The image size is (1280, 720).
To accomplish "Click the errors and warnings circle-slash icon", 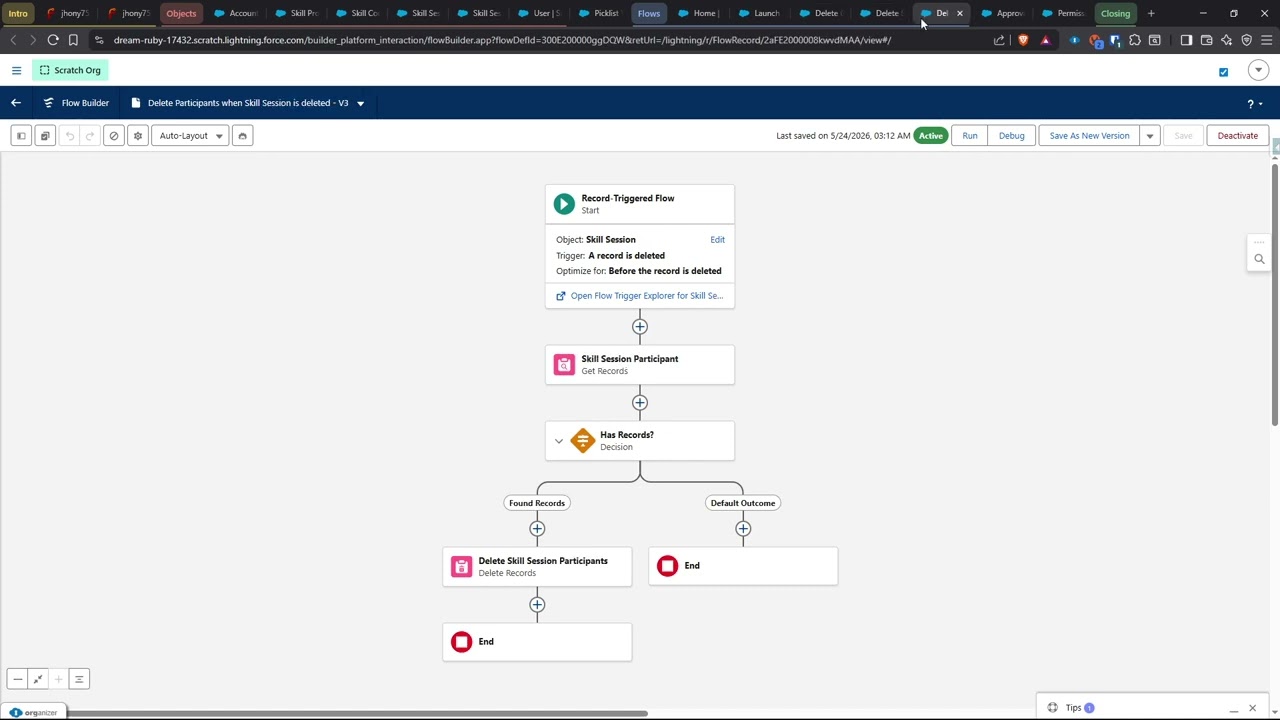I will coord(114,136).
